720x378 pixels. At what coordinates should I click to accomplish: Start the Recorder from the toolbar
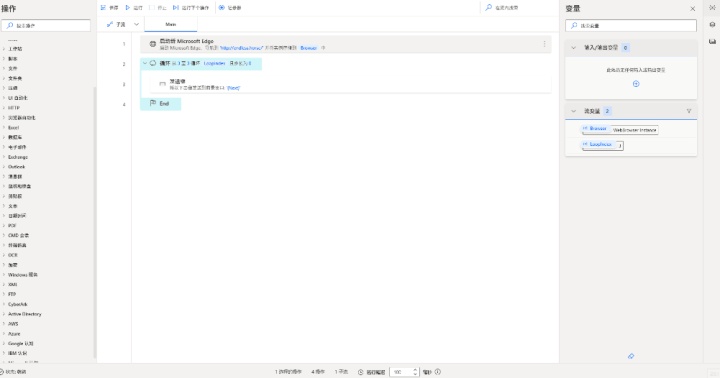click(221, 8)
